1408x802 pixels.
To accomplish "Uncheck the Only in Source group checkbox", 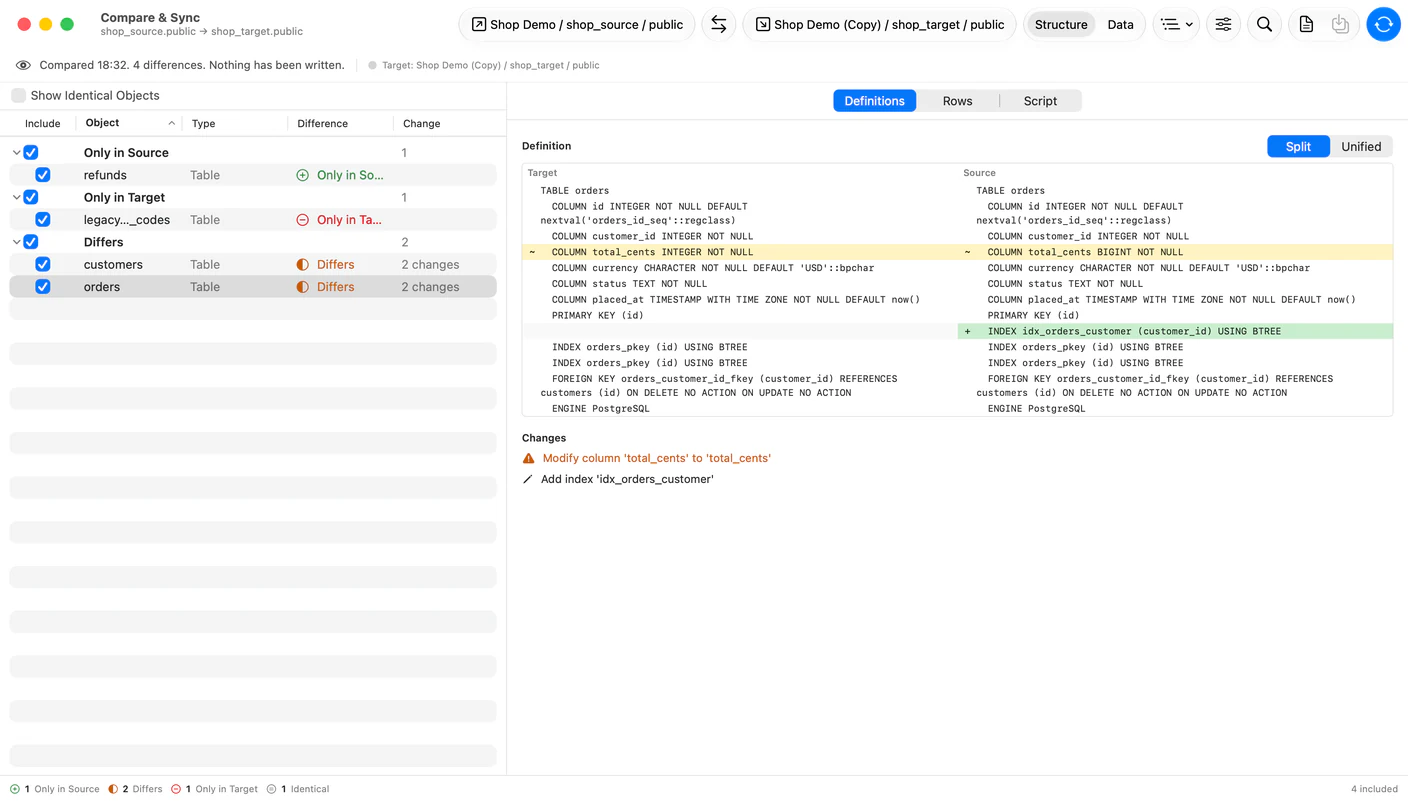I will [31, 153].
